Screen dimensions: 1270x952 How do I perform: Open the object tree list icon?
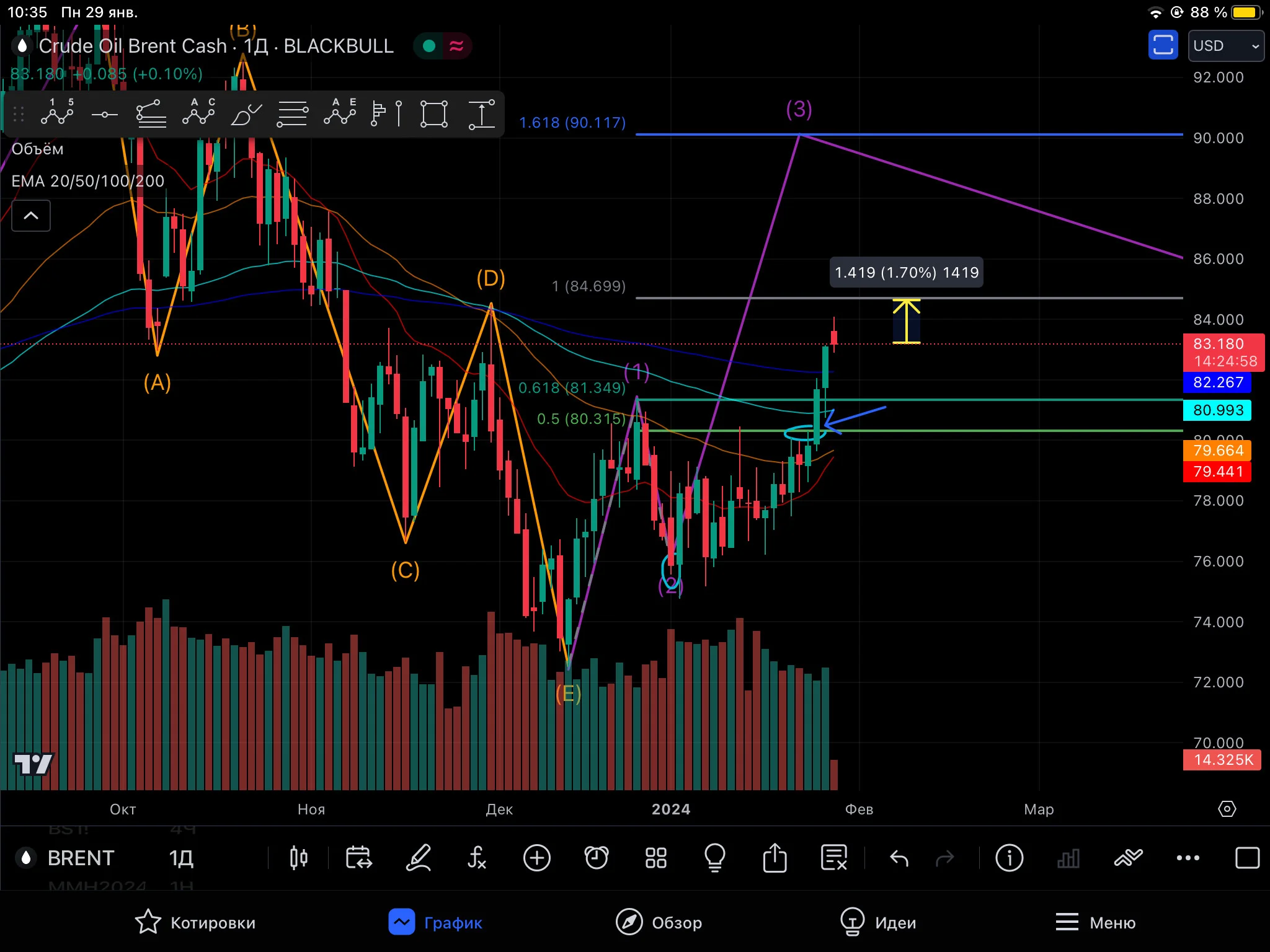click(x=834, y=858)
